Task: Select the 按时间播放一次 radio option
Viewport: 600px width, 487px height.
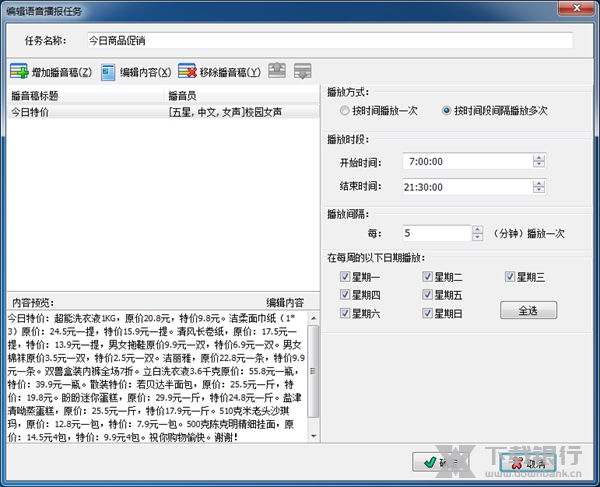Action: 345,110
